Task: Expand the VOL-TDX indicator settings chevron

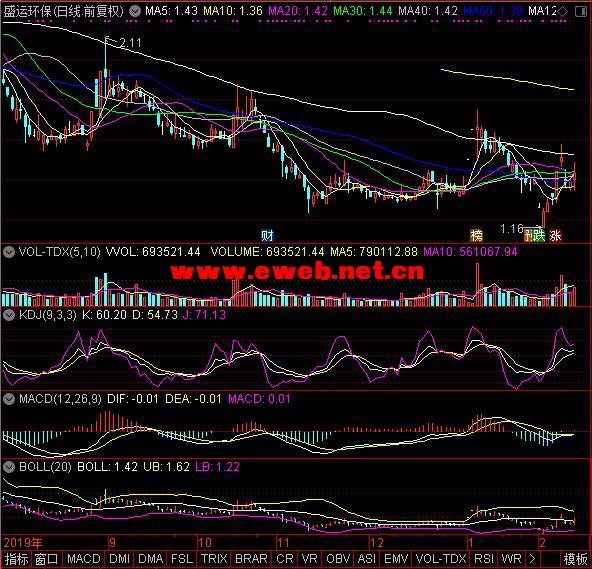Action: (x=9, y=252)
